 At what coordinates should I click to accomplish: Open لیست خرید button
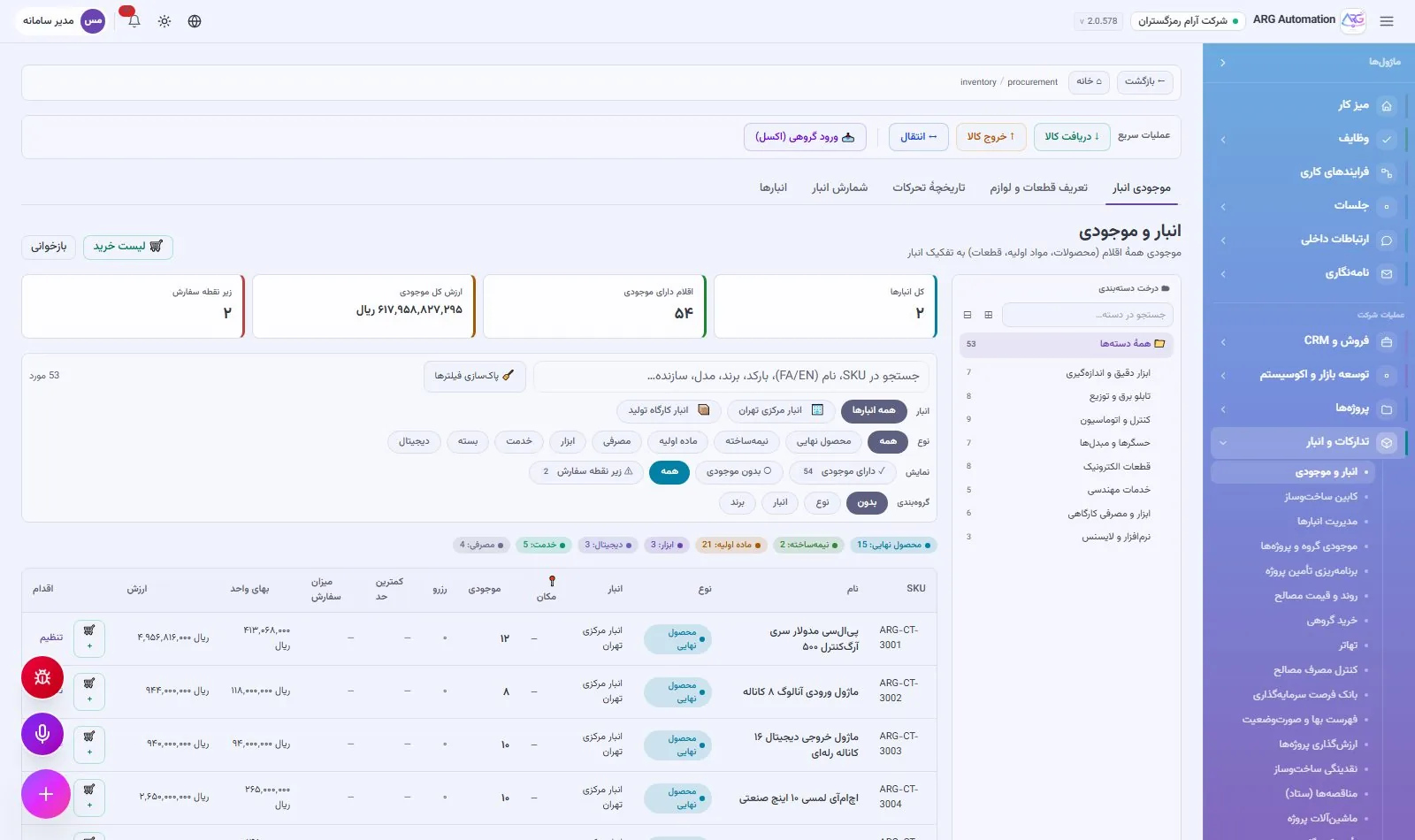pyautogui.click(x=128, y=247)
